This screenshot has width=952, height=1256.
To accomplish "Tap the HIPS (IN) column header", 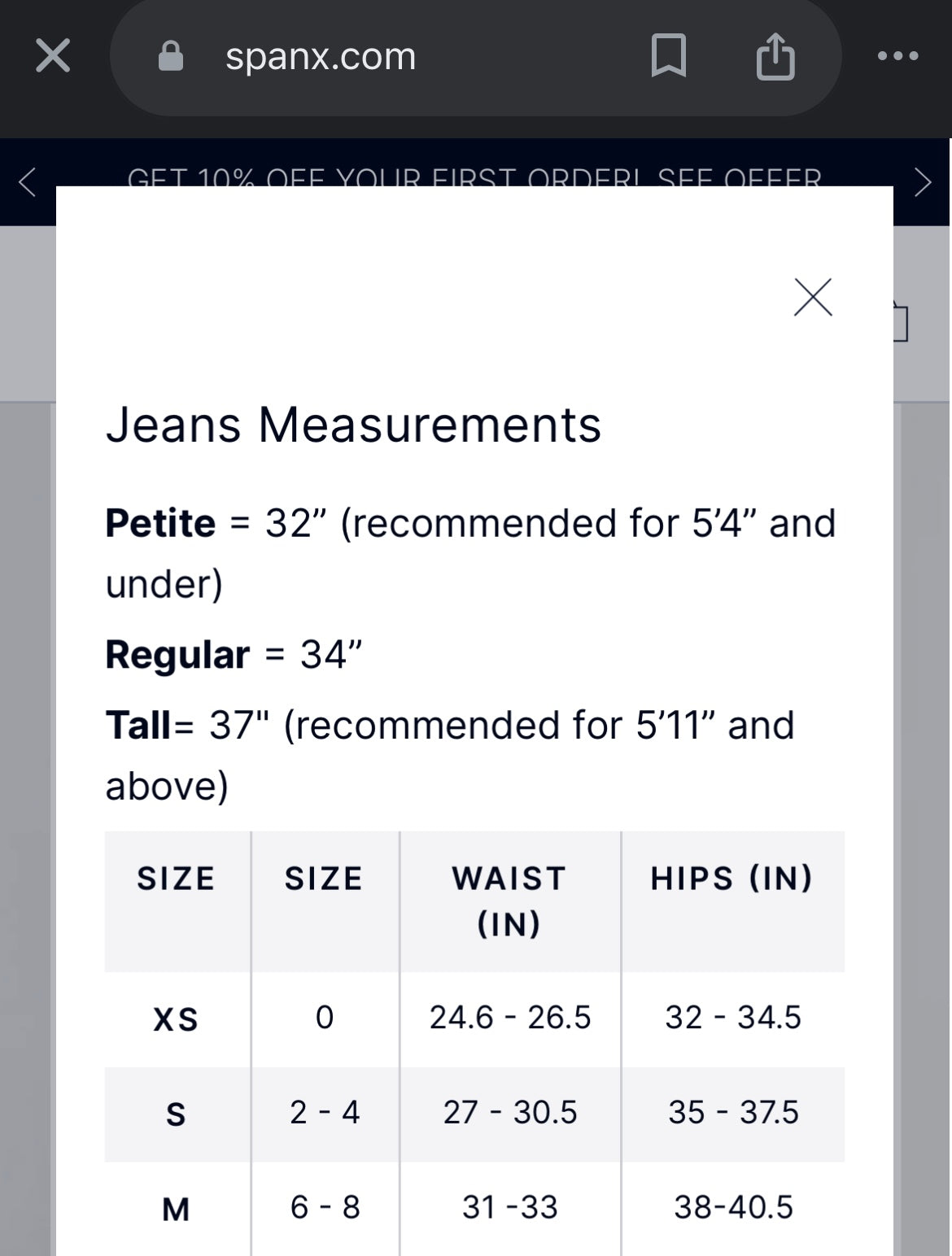I will point(732,879).
